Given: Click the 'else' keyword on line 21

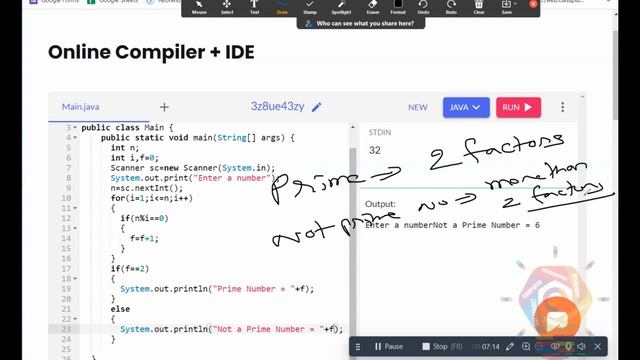Looking at the screenshot, I should coord(120,309).
